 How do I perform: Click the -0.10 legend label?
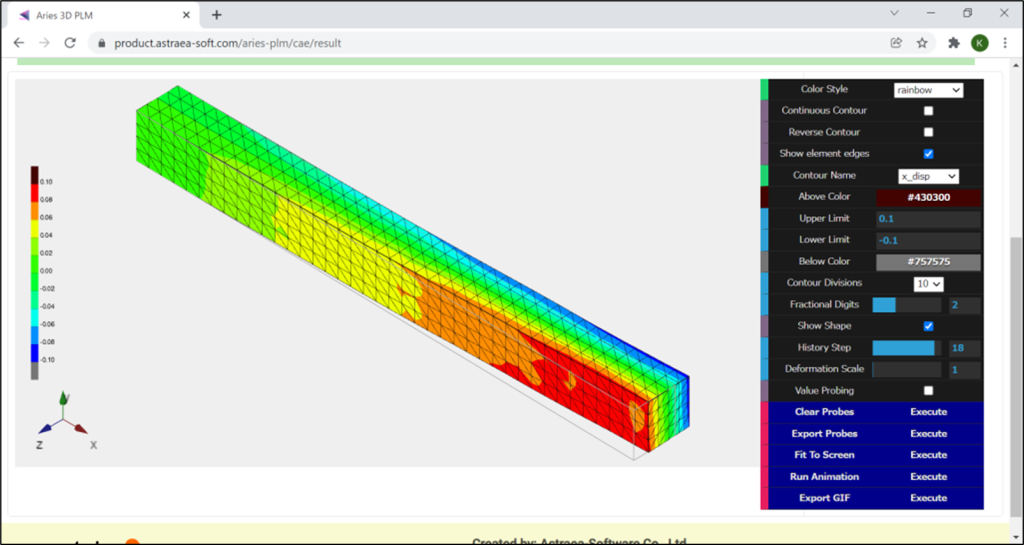(48, 360)
